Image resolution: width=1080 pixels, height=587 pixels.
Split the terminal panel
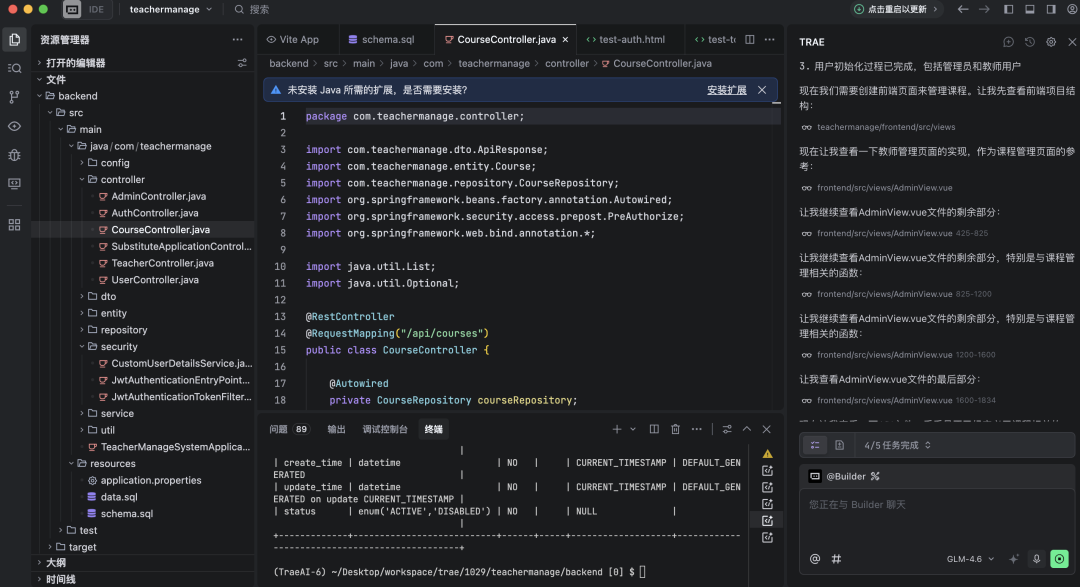(x=654, y=429)
